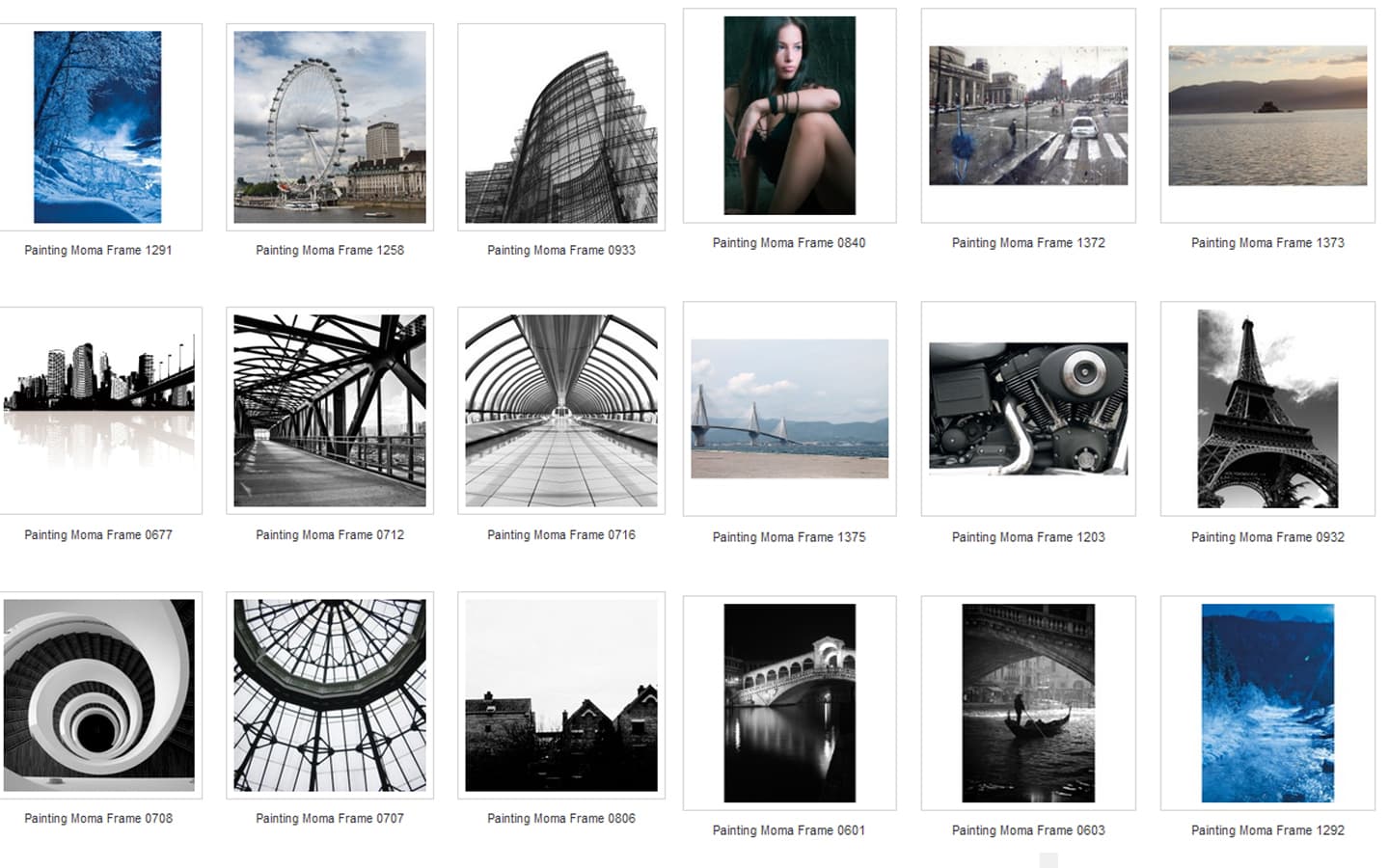Click the 'Painting Moma Frame 0716' label

(560, 534)
